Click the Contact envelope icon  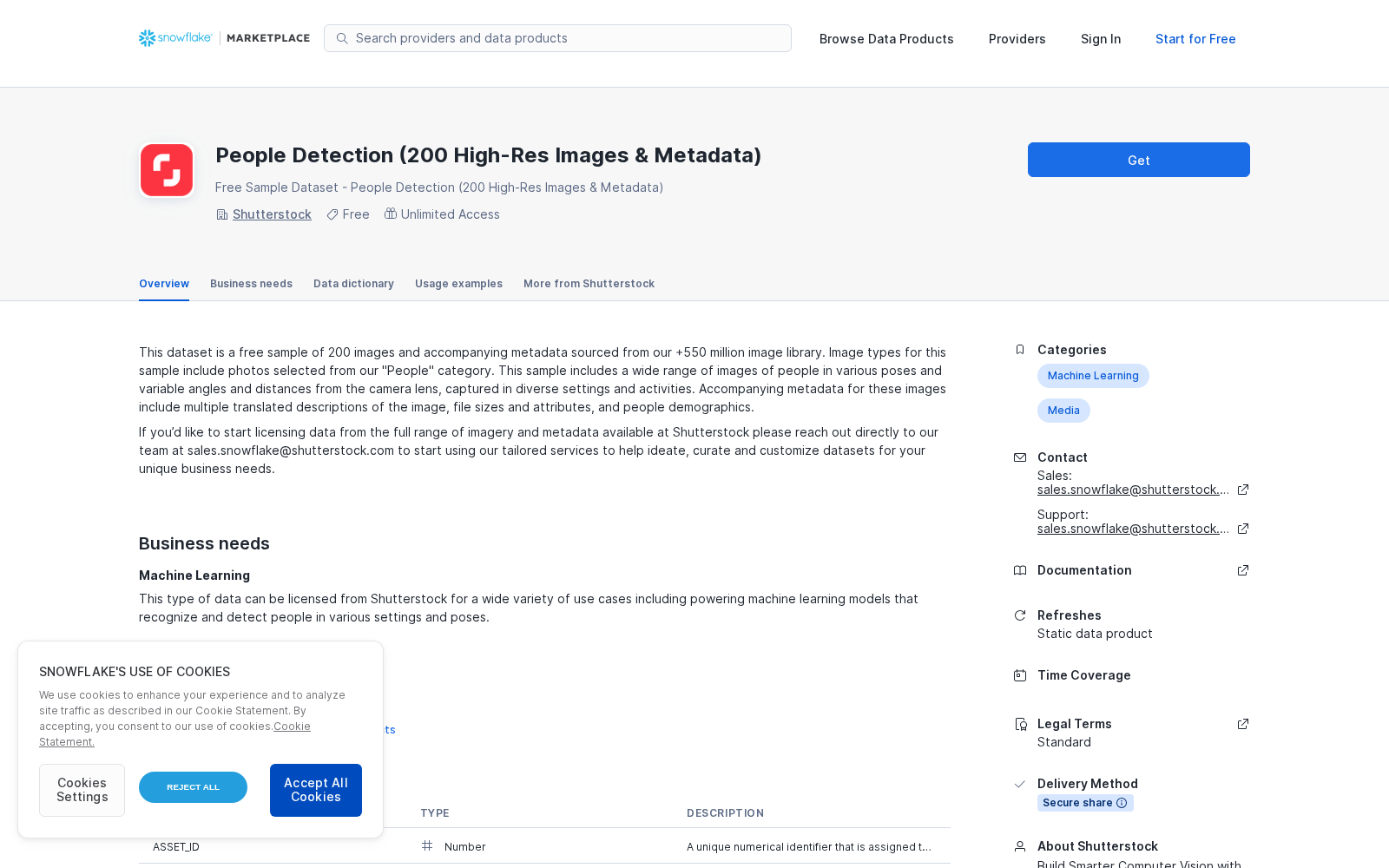click(x=1020, y=457)
